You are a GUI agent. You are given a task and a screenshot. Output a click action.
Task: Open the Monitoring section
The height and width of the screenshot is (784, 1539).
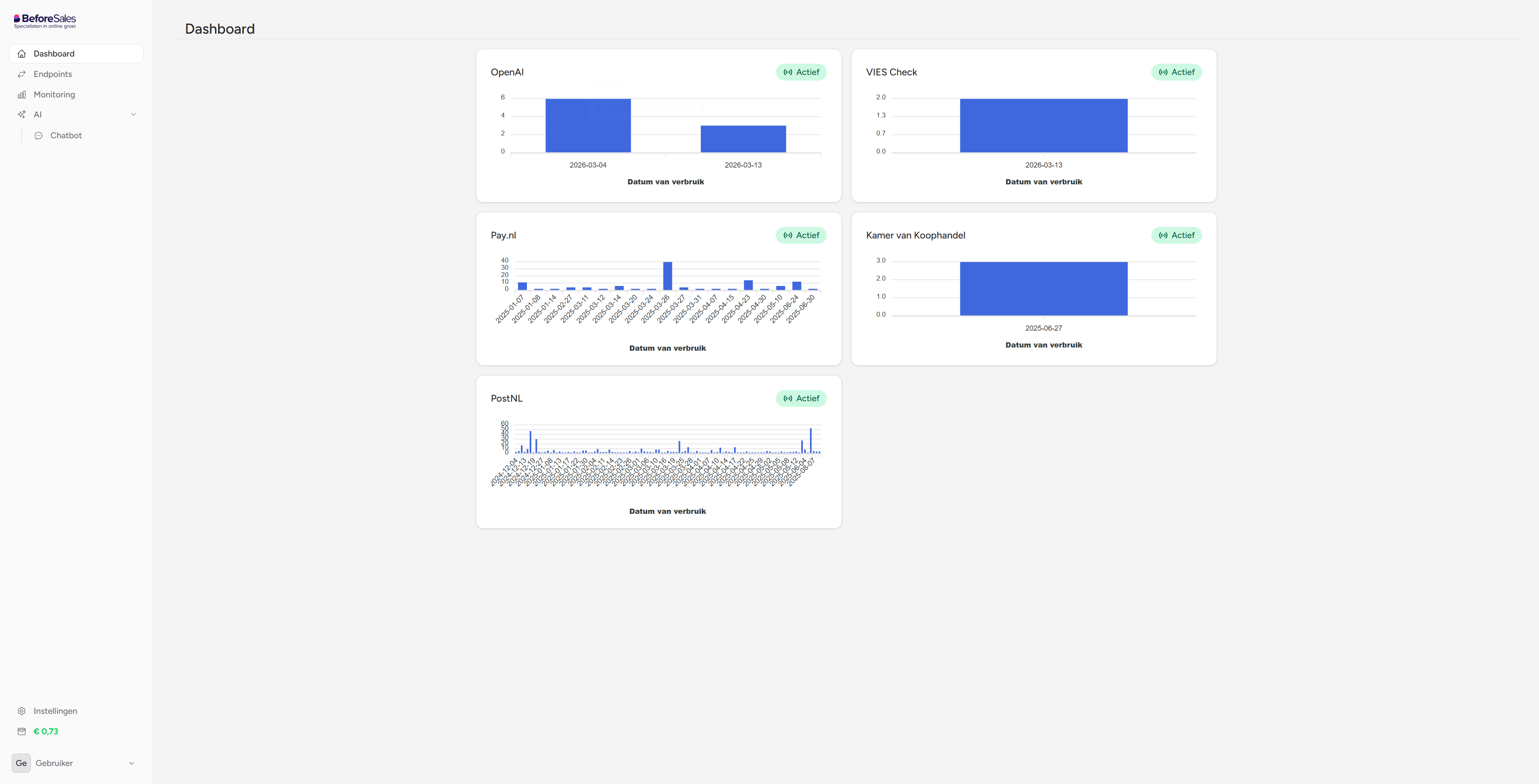click(77, 94)
